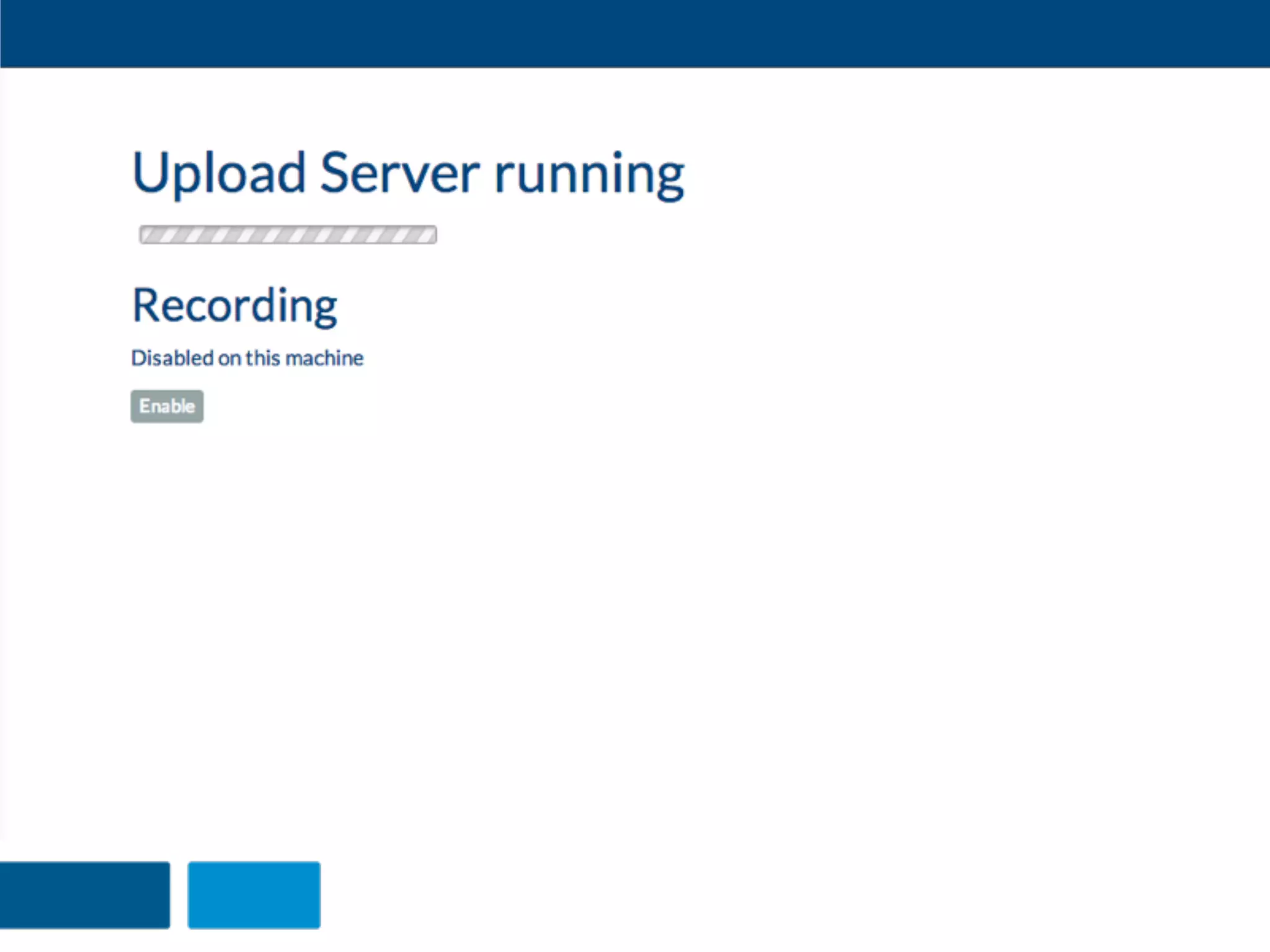Screen dimensions: 1270x952
Task: Click the word 'Disabled' in status line
Action: point(172,358)
